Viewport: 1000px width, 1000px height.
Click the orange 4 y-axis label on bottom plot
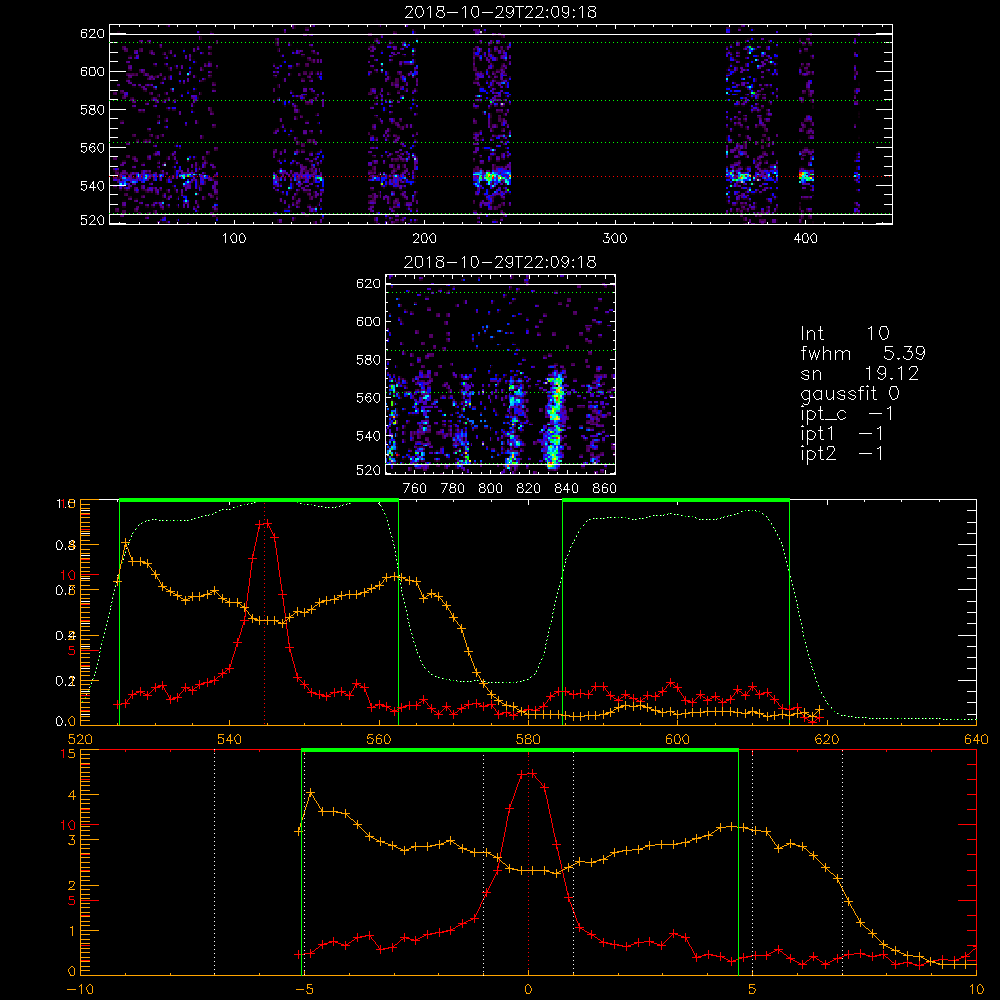coord(71,795)
